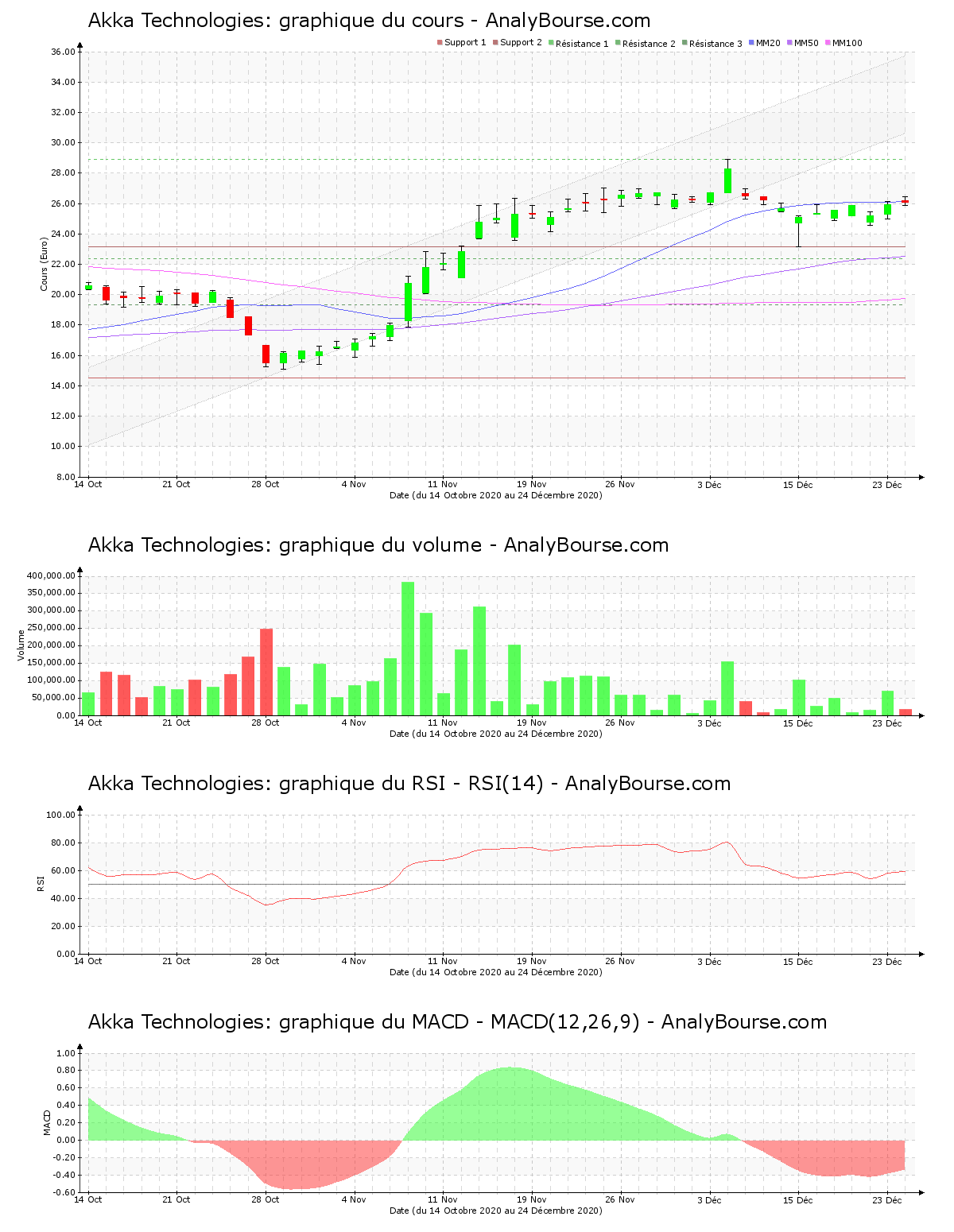This screenshot has width=954, height=1232.
Task: Click '28 Oct' on the price chart axis
Action: click(x=266, y=484)
